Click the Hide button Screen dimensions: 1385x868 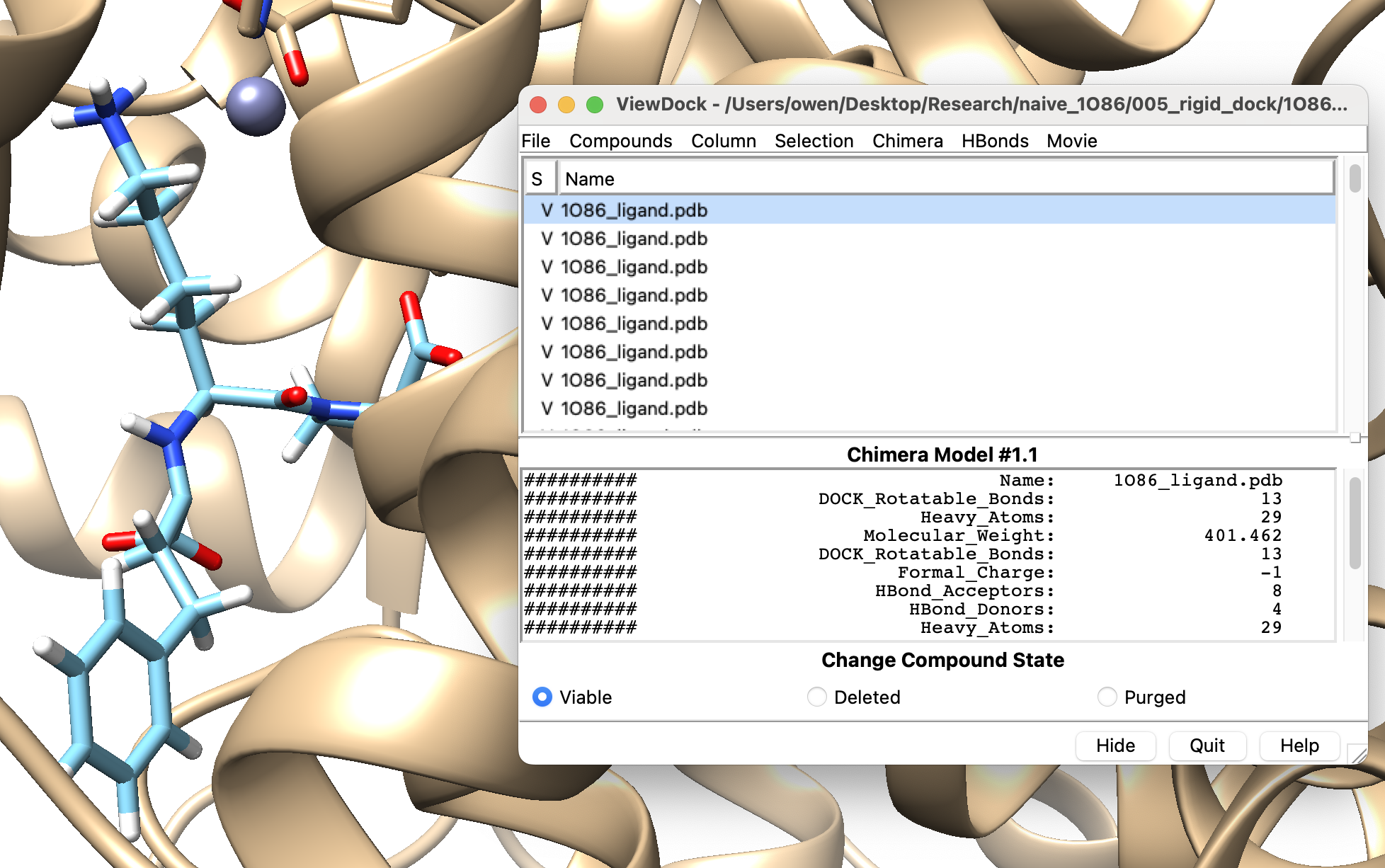tap(1115, 746)
